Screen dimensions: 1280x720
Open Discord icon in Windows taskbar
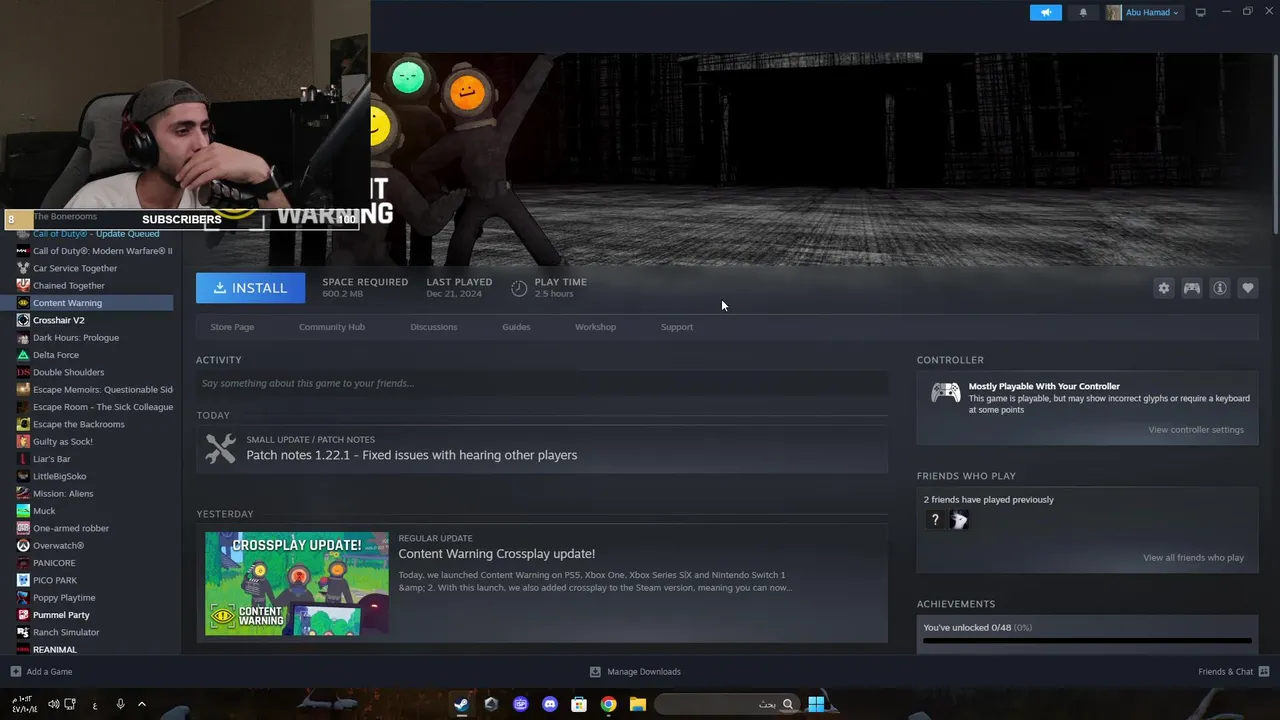pyautogui.click(x=549, y=704)
